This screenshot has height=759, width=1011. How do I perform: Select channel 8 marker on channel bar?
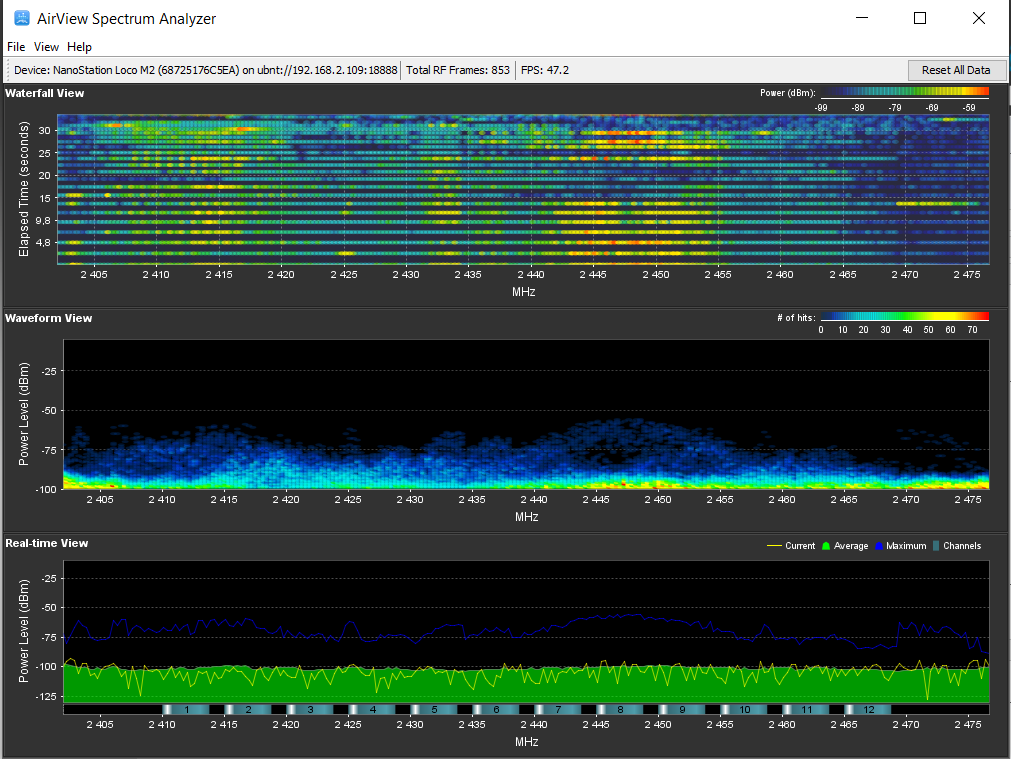click(620, 709)
